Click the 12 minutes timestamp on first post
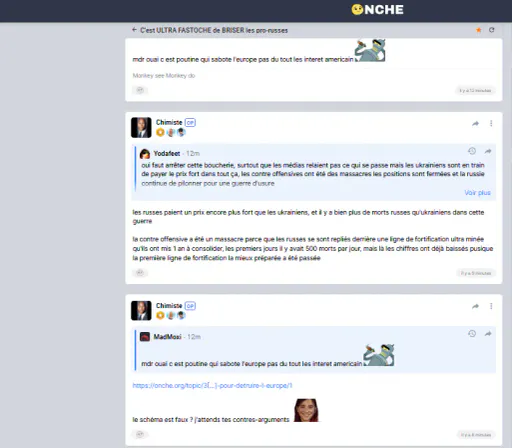 pyautogui.click(x=475, y=91)
